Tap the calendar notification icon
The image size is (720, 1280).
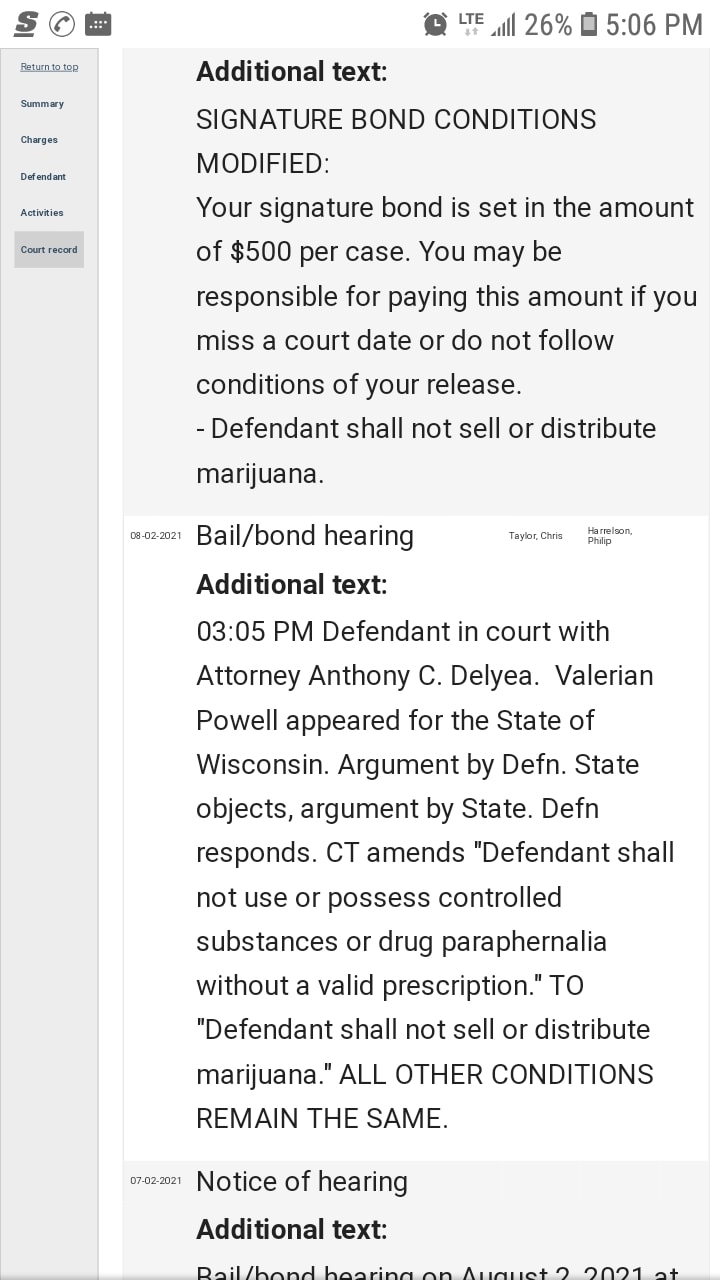pos(98,24)
